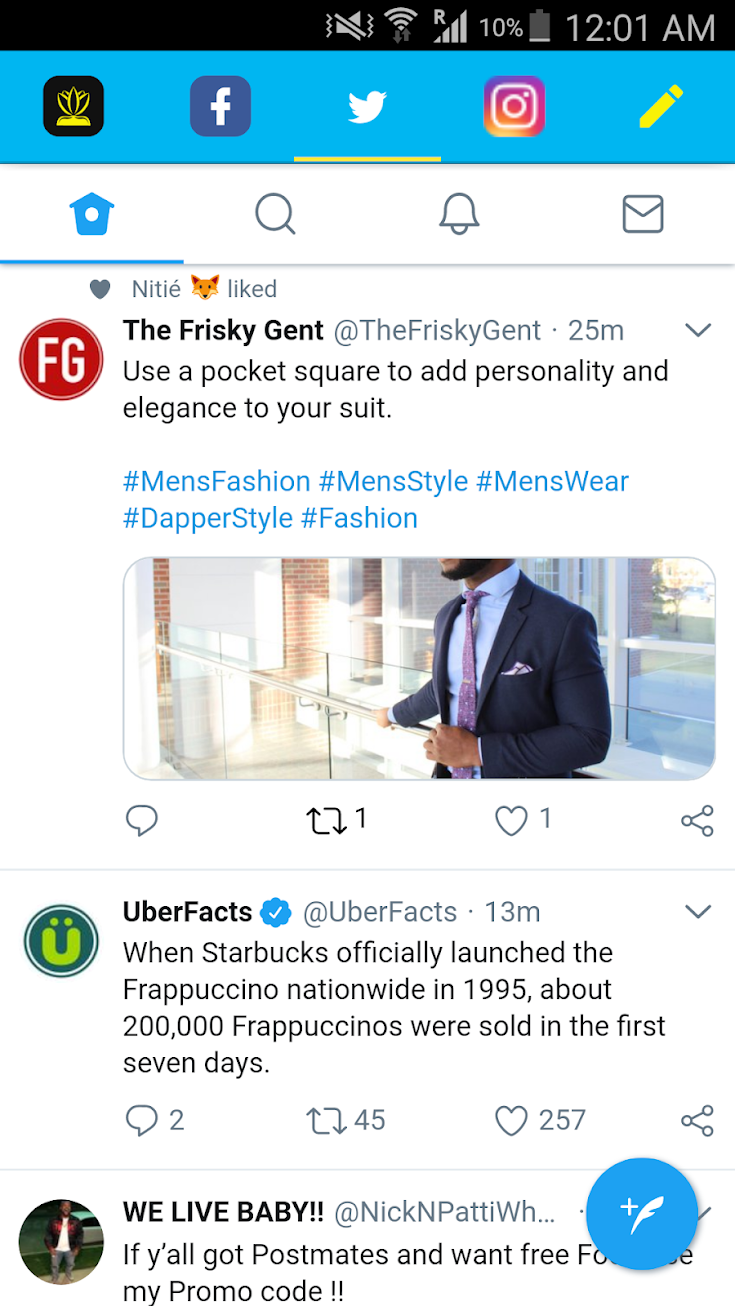Expand options chevron on UberFacts tweet
The image size is (735, 1306).
pos(697,911)
